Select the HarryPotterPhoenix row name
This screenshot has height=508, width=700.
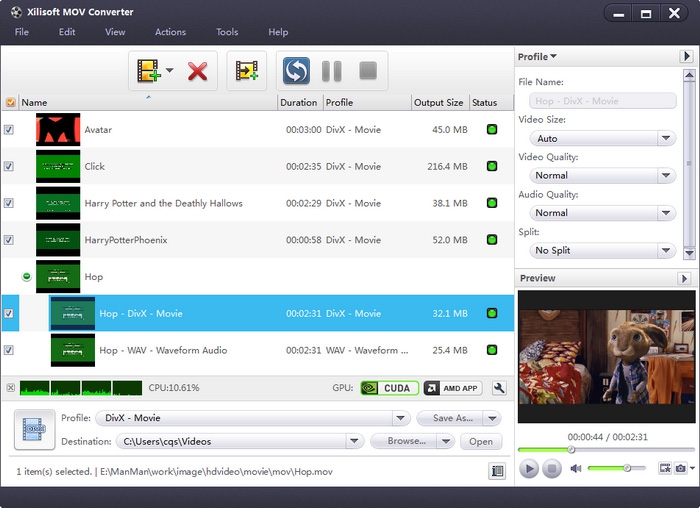point(126,240)
